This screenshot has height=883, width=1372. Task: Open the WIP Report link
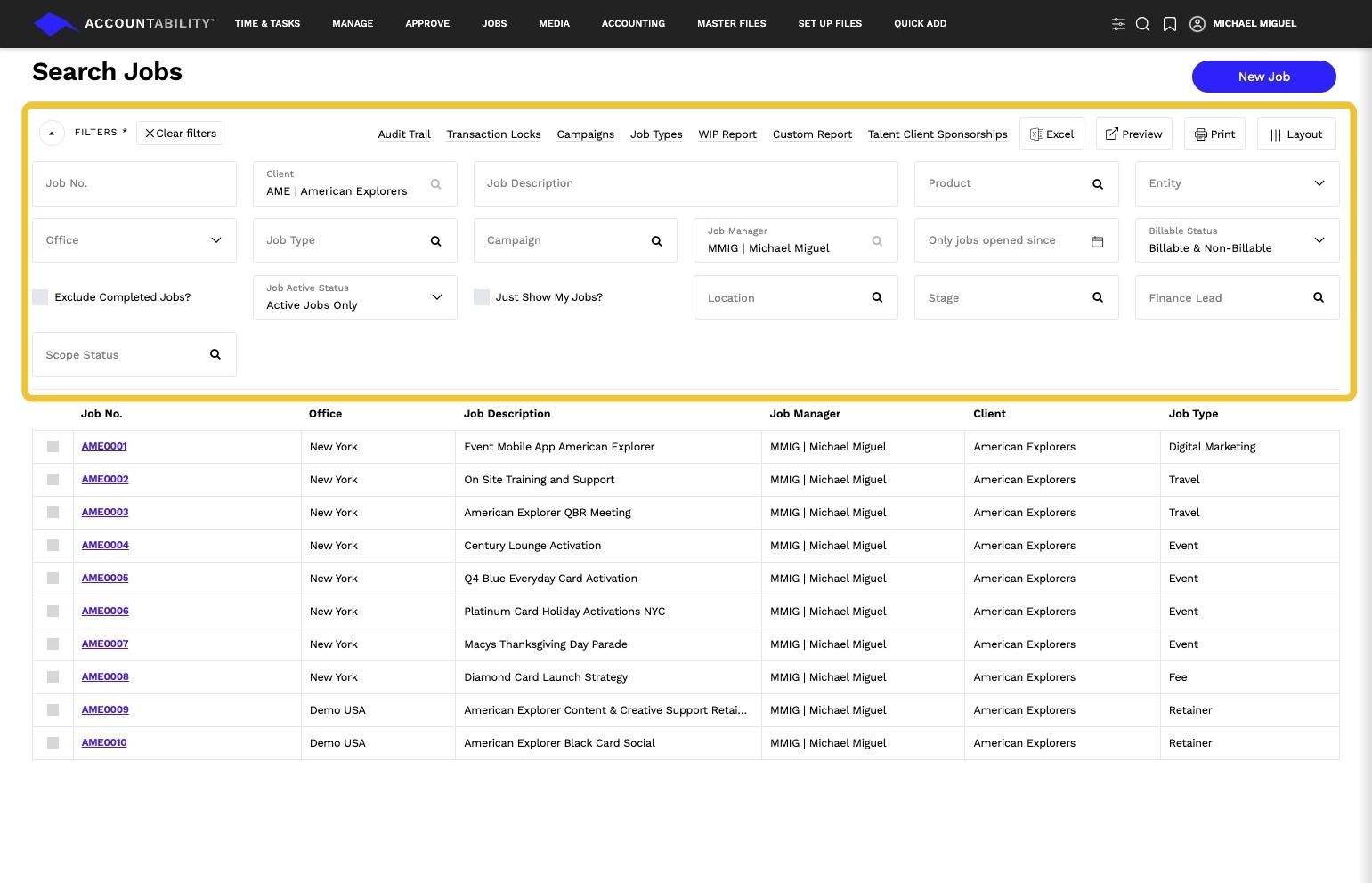(x=727, y=134)
